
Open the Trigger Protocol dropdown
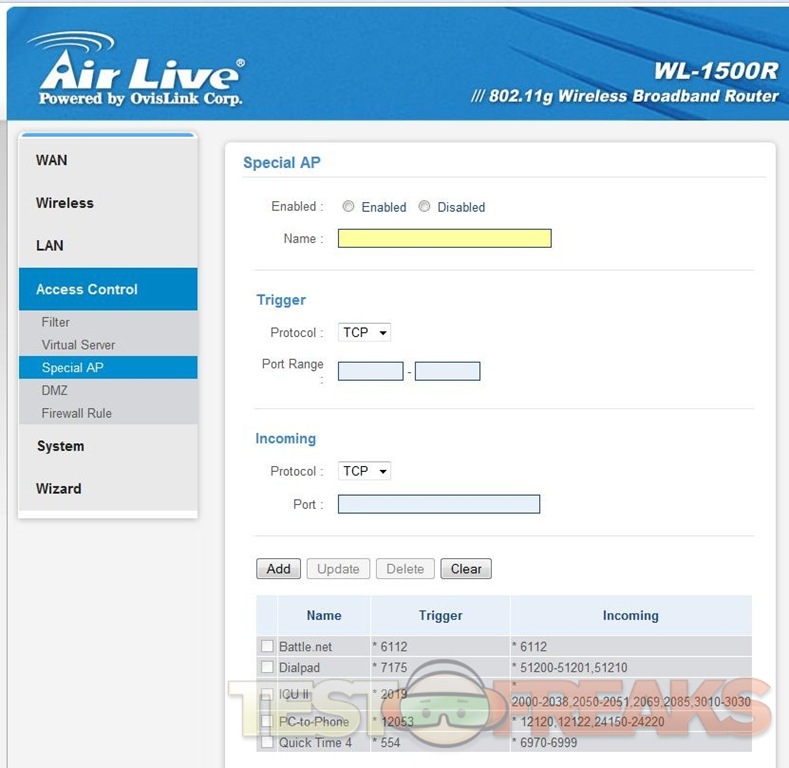coord(364,332)
